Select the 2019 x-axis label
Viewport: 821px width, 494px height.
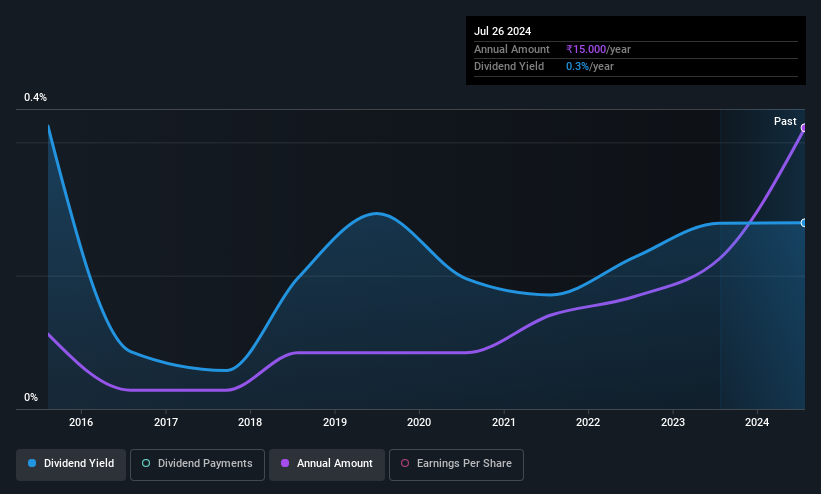(x=335, y=422)
